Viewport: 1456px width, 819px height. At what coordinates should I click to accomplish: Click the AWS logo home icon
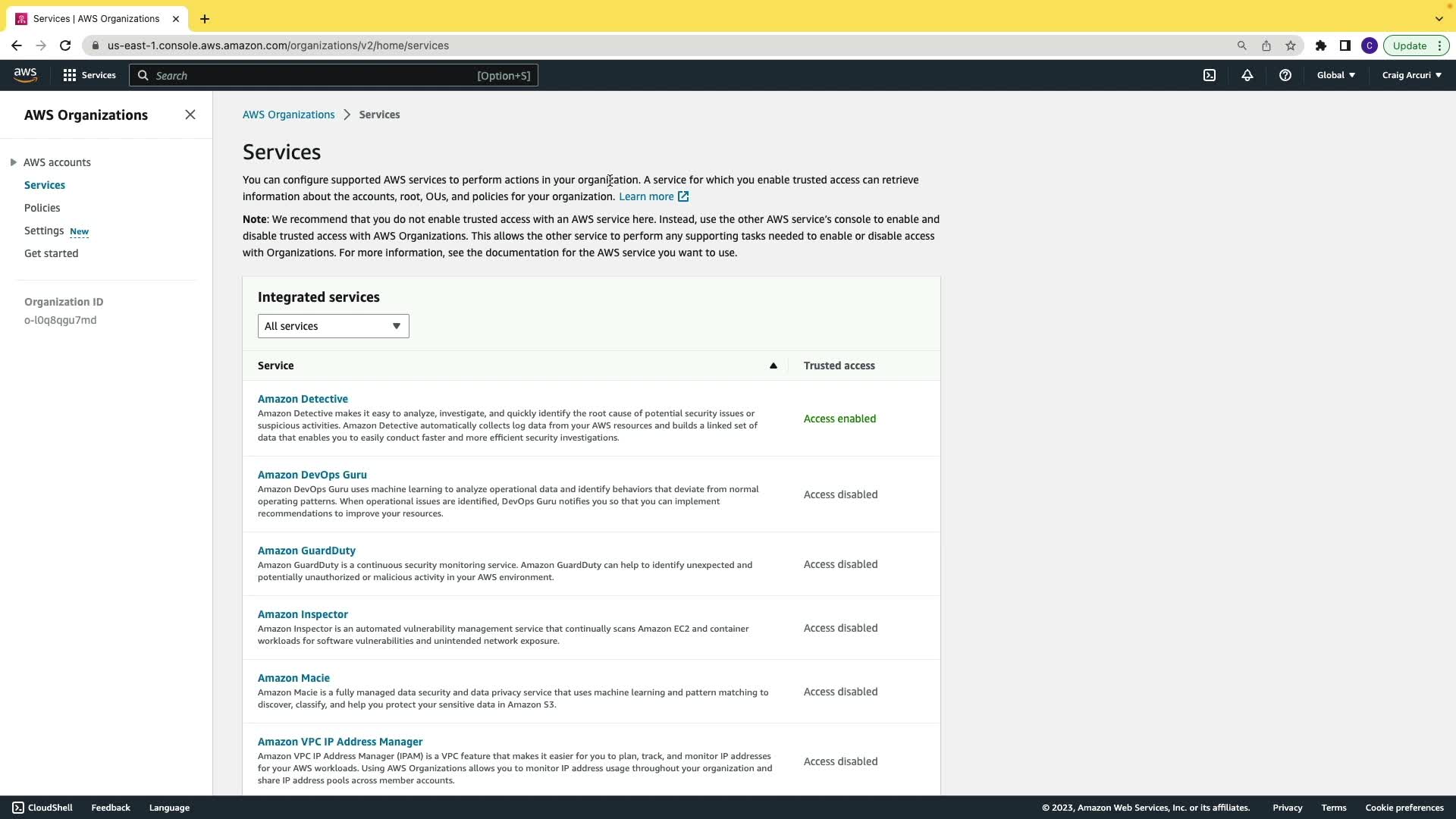click(25, 75)
